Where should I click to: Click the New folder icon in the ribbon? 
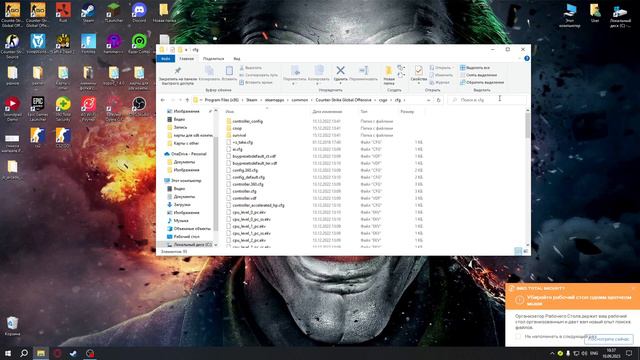point(389,70)
